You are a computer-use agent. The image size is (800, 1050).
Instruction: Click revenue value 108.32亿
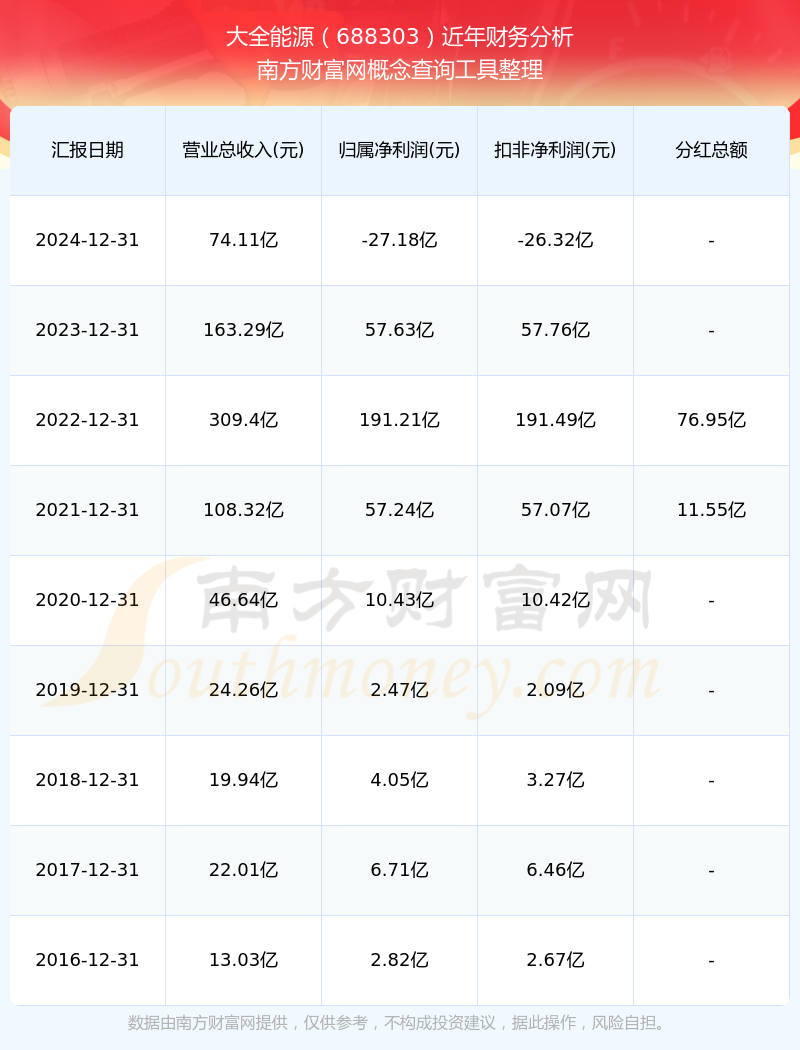click(244, 510)
